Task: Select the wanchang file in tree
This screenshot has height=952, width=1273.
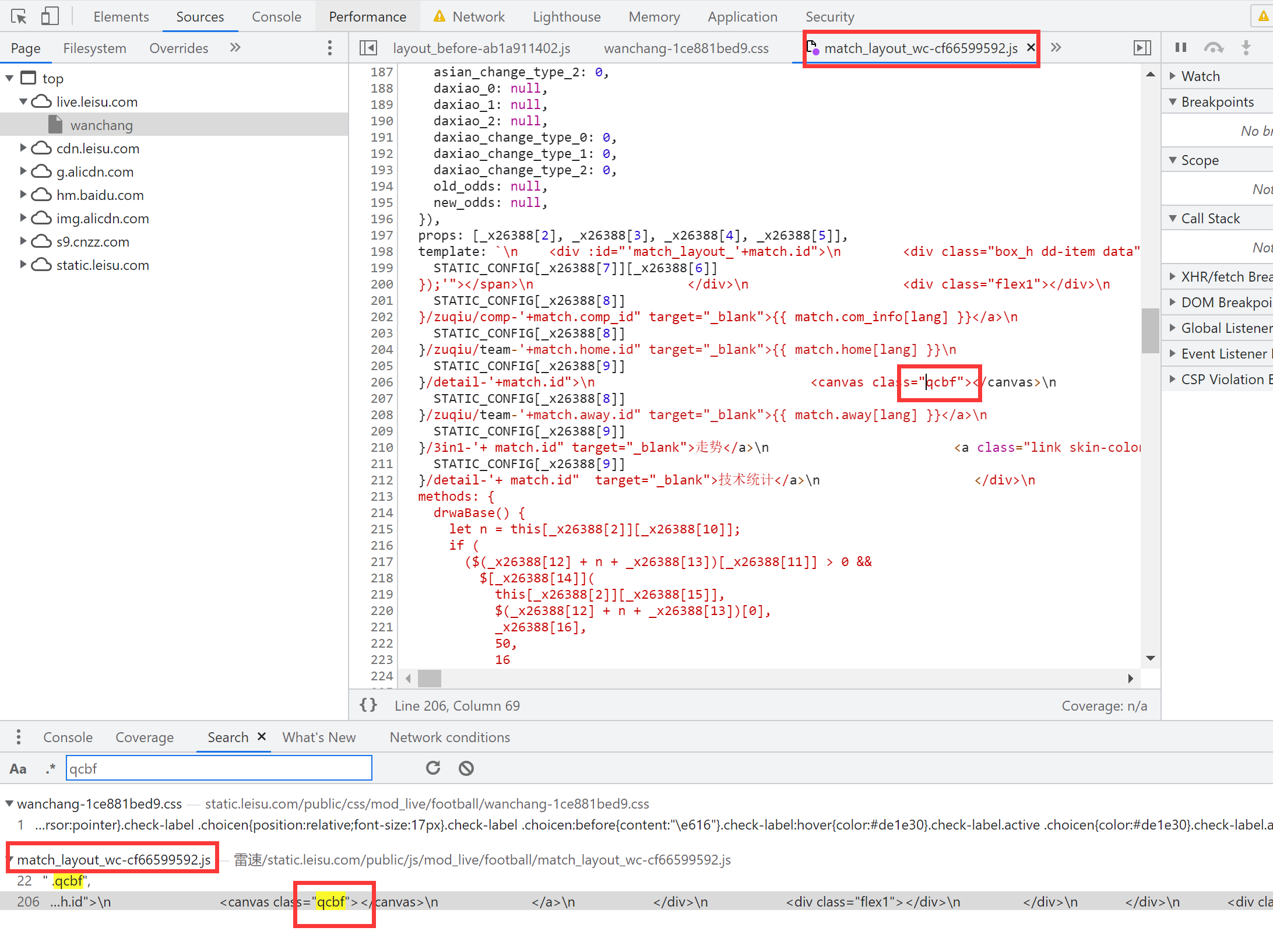Action: click(101, 125)
